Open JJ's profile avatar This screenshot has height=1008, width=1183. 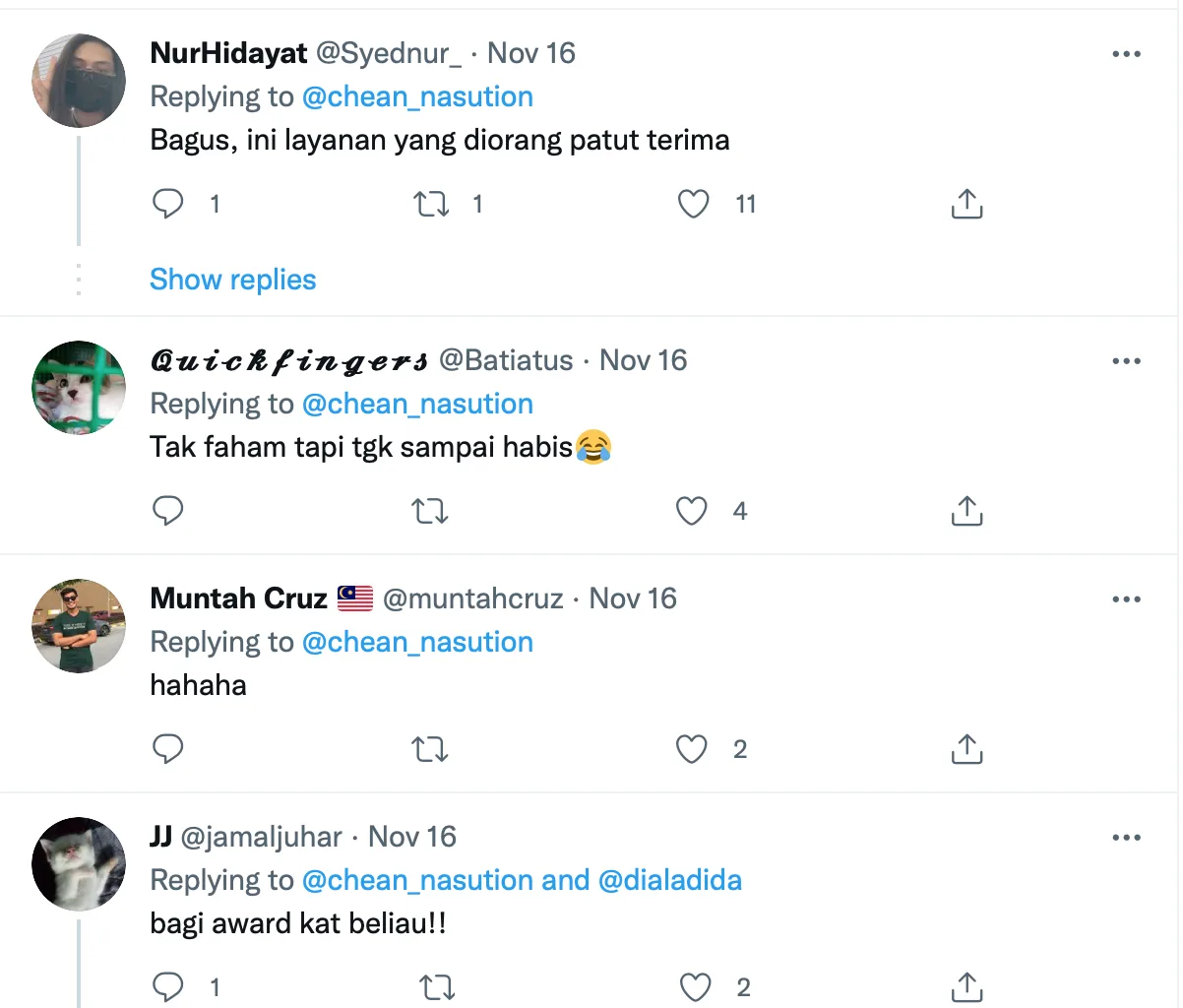coord(79,864)
